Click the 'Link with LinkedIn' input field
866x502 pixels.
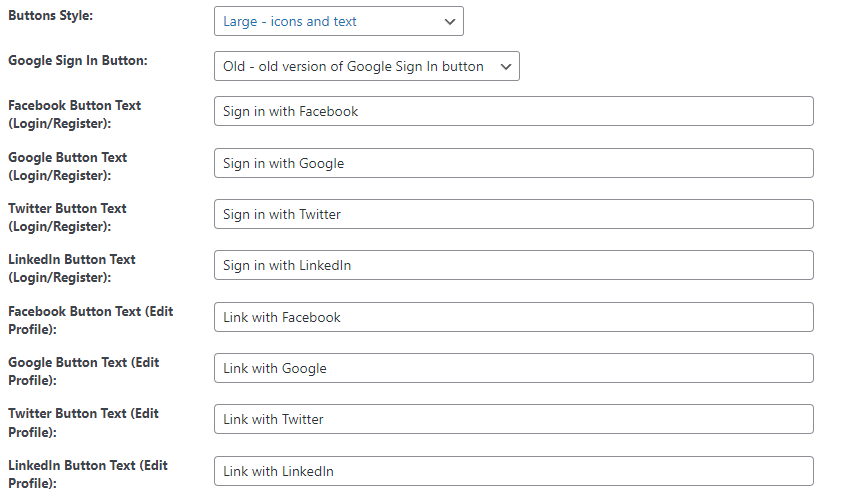(514, 471)
